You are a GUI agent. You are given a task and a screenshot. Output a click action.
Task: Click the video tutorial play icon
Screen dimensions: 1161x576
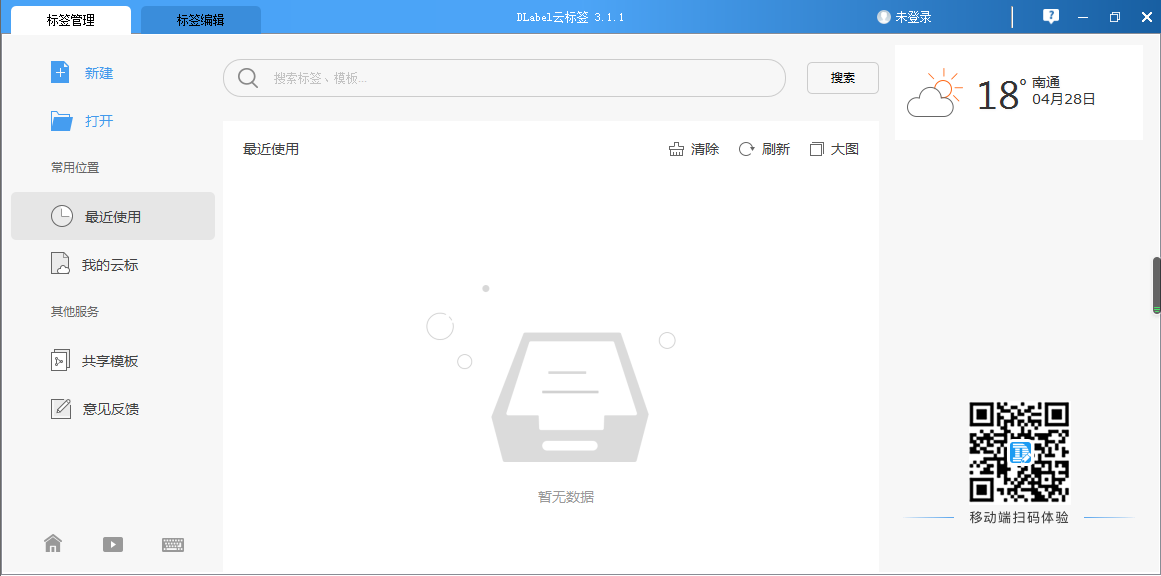coord(113,544)
